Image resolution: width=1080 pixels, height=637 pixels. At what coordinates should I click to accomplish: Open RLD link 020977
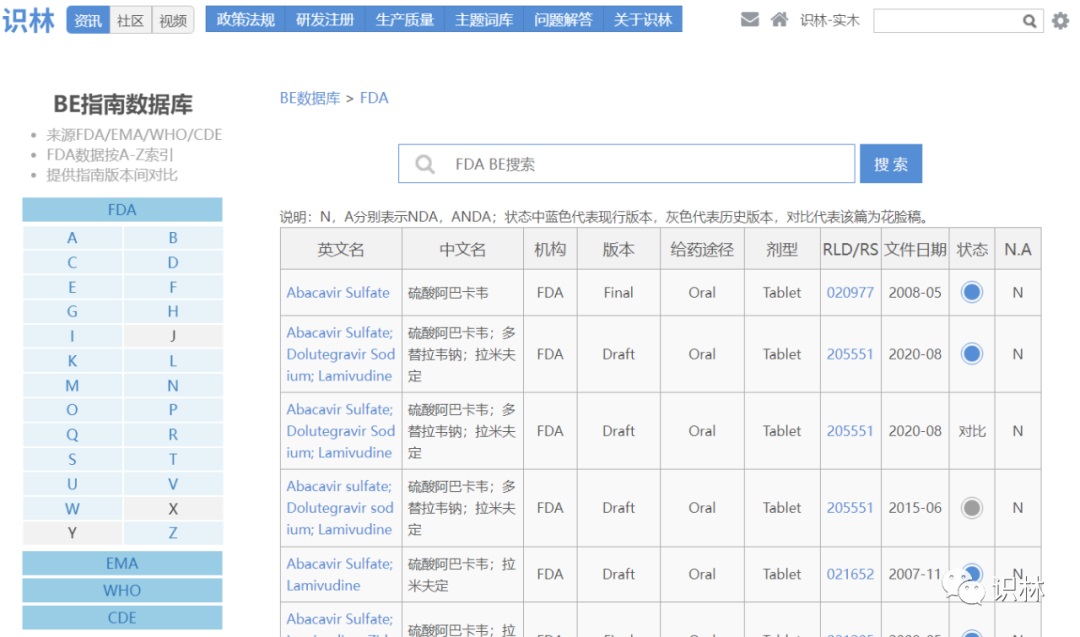[850, 293]
